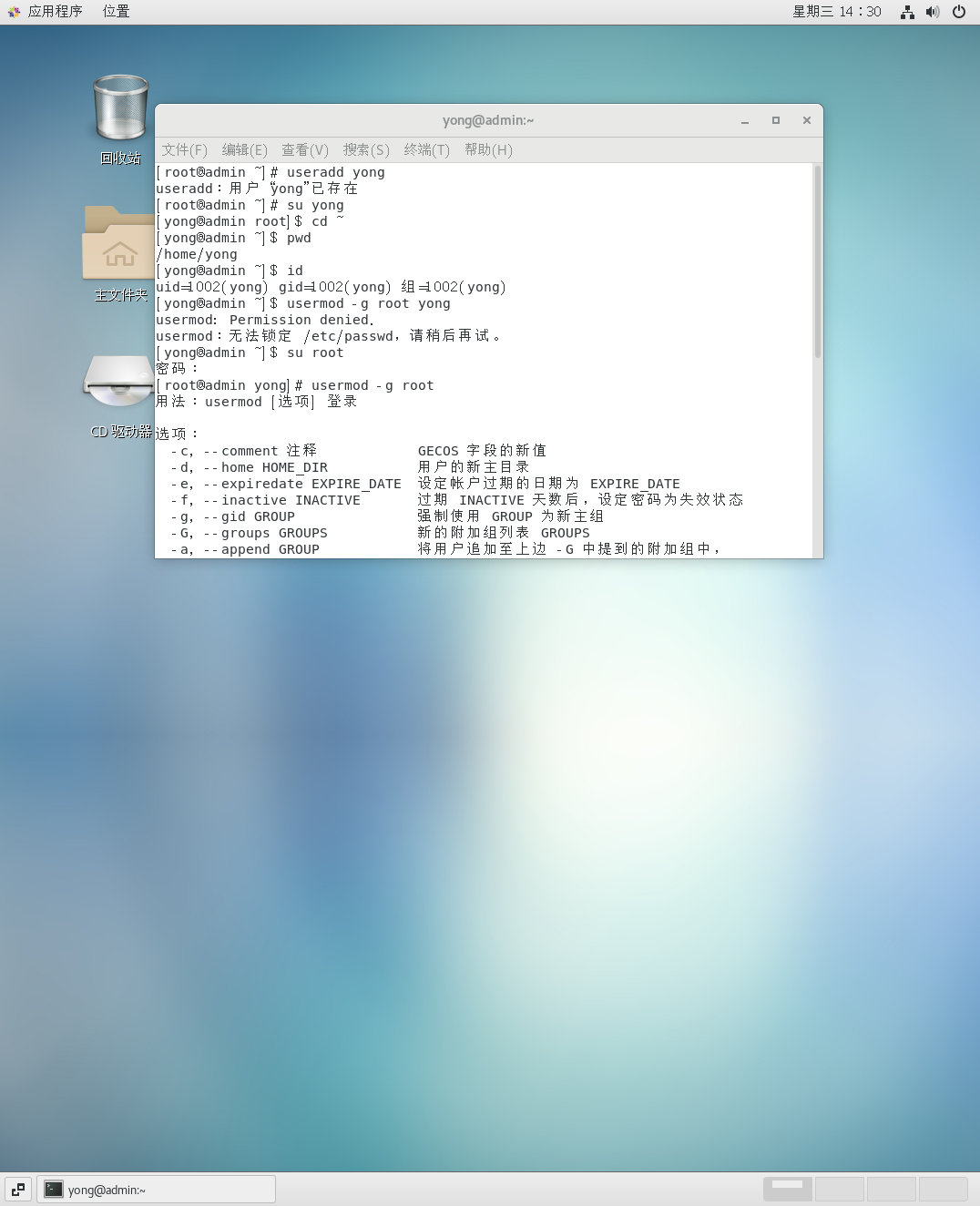Click the terminal icon in the taskbar
The height and width of the screenshot is (1206, 980).
(55, 1190)
